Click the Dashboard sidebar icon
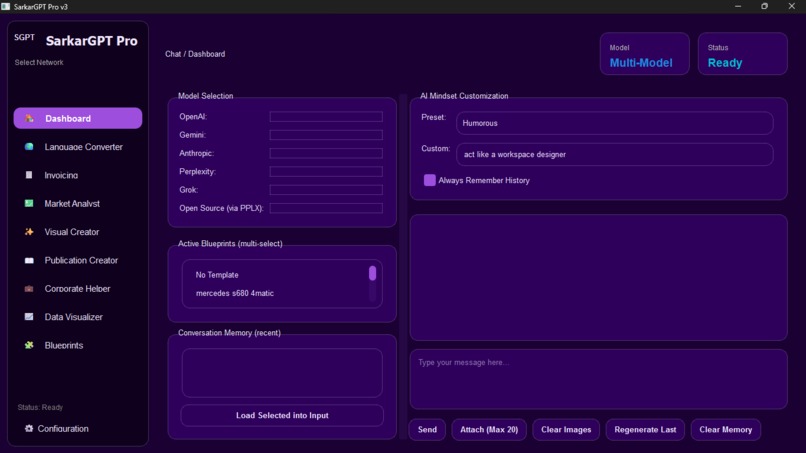 [29, 118]
